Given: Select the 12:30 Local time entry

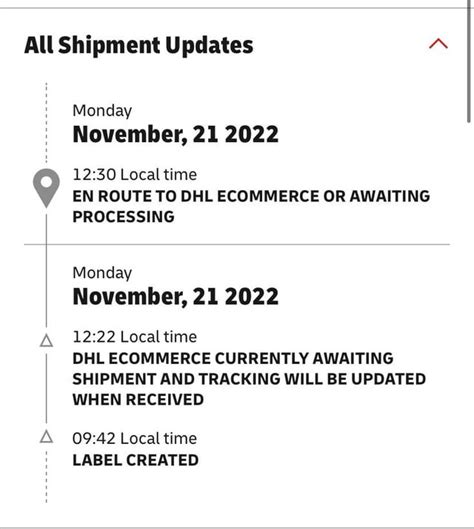Looking at the screenshot, I should (x=135, y=175).
